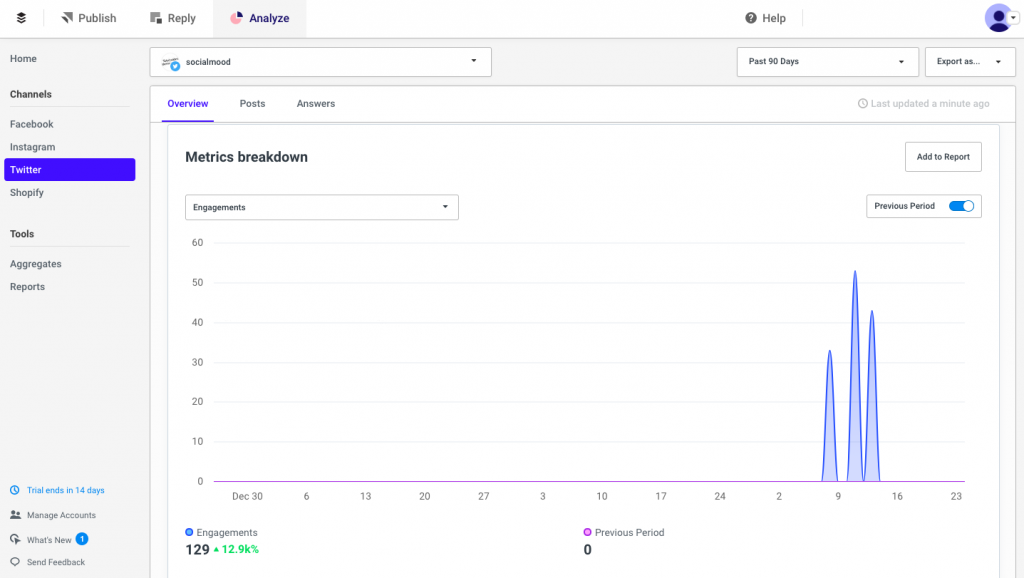This screenshot has height=578, width=1024.
Task: Click the Send Feedback speech bubble icon
Action: tap(15, 562)
